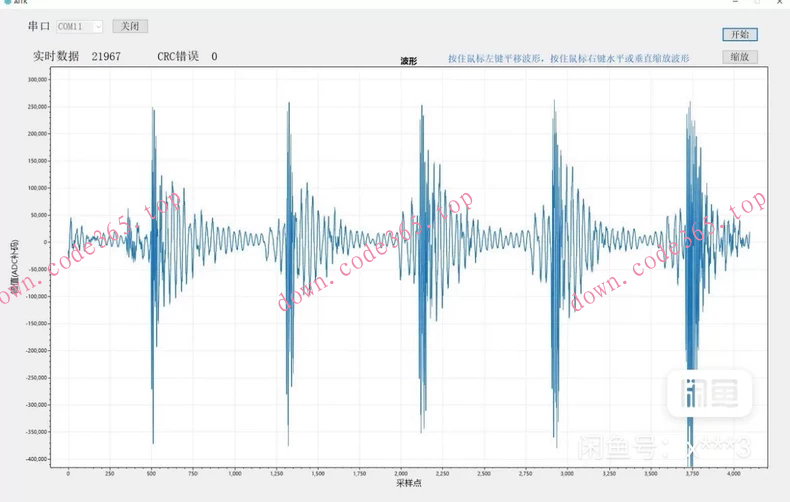The width and height of the screenshot is (790, 502).
Task: Click the realtime data value 21967
Action: [106, 56]
